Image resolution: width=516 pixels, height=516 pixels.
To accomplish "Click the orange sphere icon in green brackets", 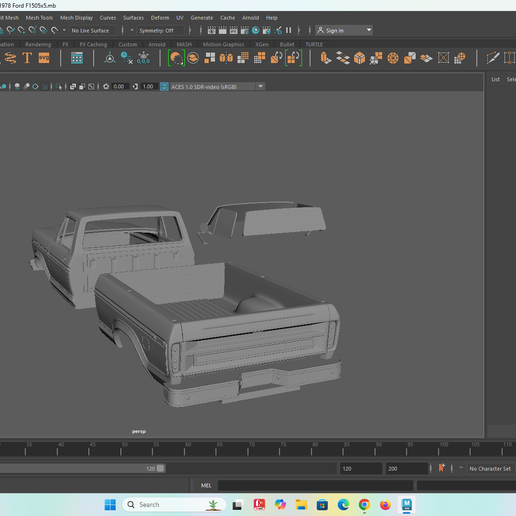I will click(x=176, y=58).
